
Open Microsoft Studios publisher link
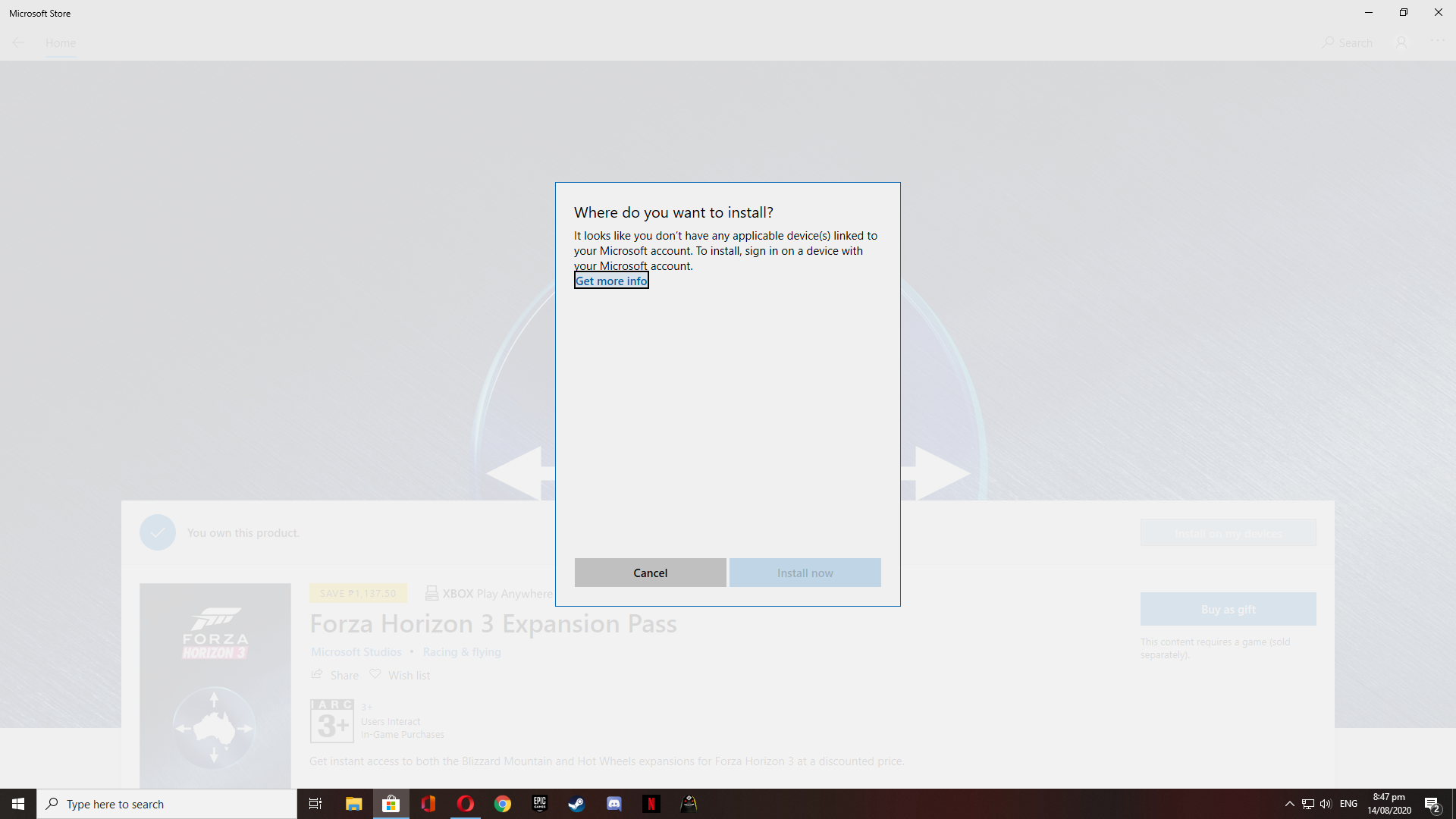356,652
